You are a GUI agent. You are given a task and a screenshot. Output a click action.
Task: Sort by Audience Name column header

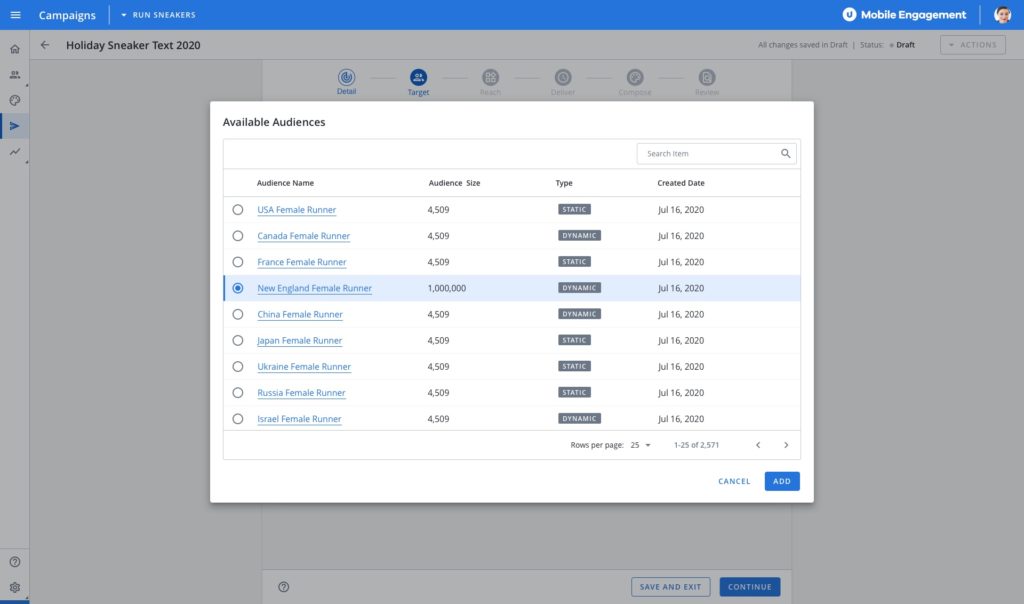pyautogui.click(x=285, y=183)
